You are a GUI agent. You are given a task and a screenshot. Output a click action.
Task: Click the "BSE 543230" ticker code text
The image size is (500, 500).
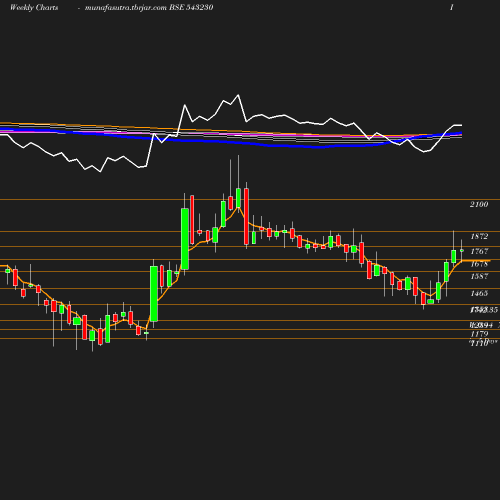coord(191,7)
